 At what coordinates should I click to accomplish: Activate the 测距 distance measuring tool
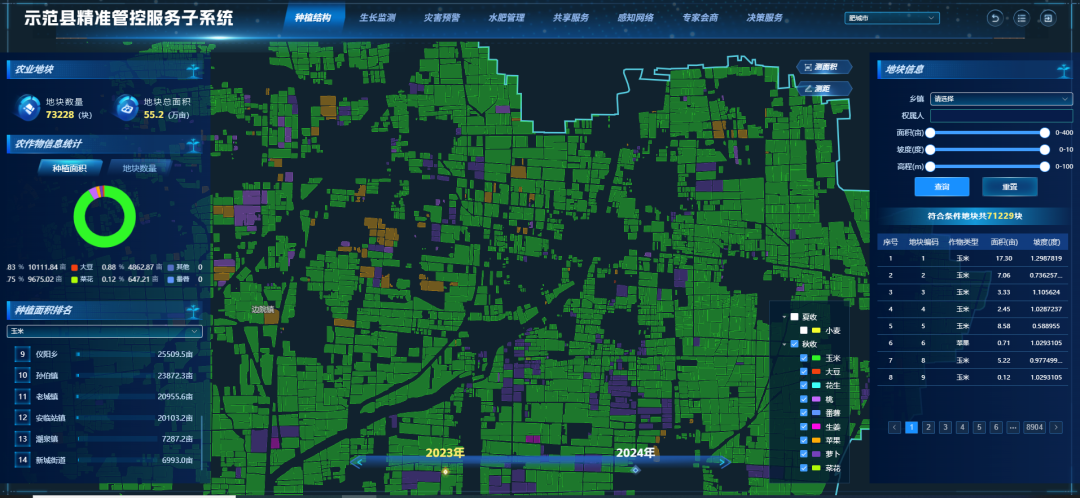824,88
